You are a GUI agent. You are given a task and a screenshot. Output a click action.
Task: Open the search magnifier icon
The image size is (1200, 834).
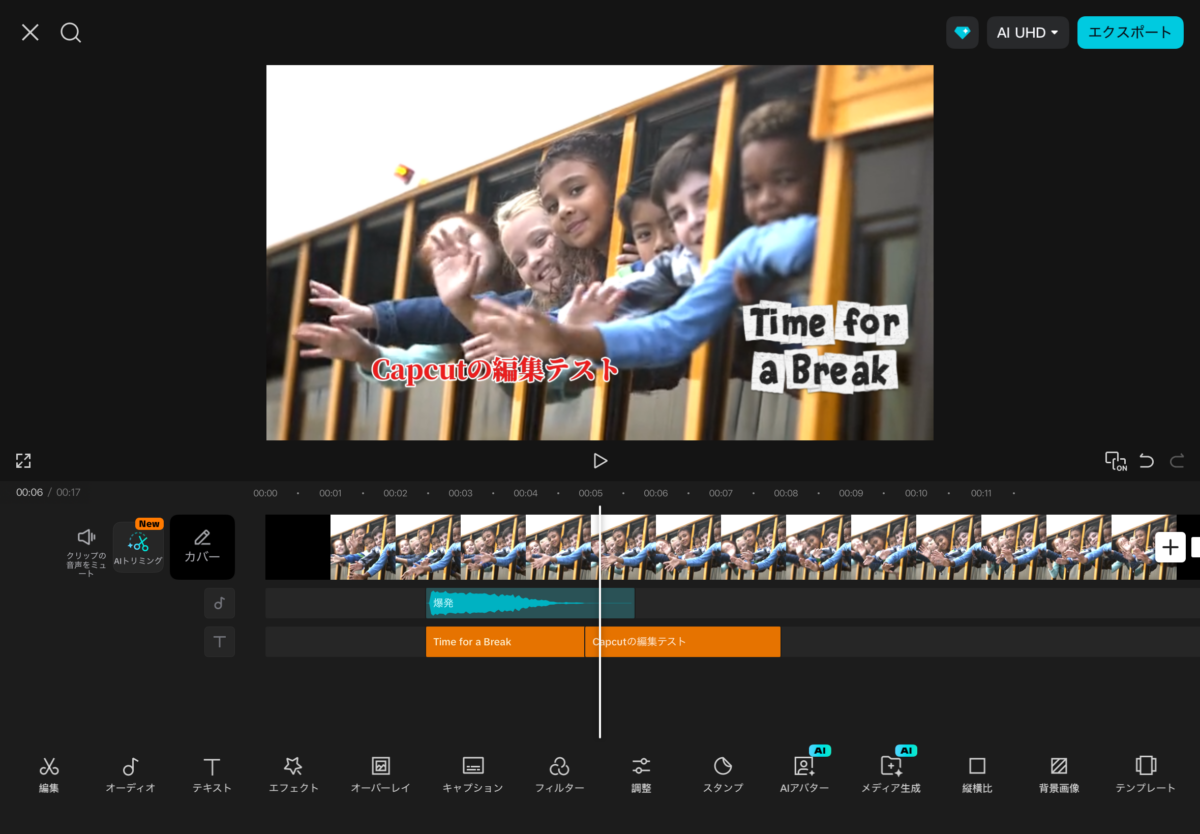pyautogui.click(x=70, y=32)
